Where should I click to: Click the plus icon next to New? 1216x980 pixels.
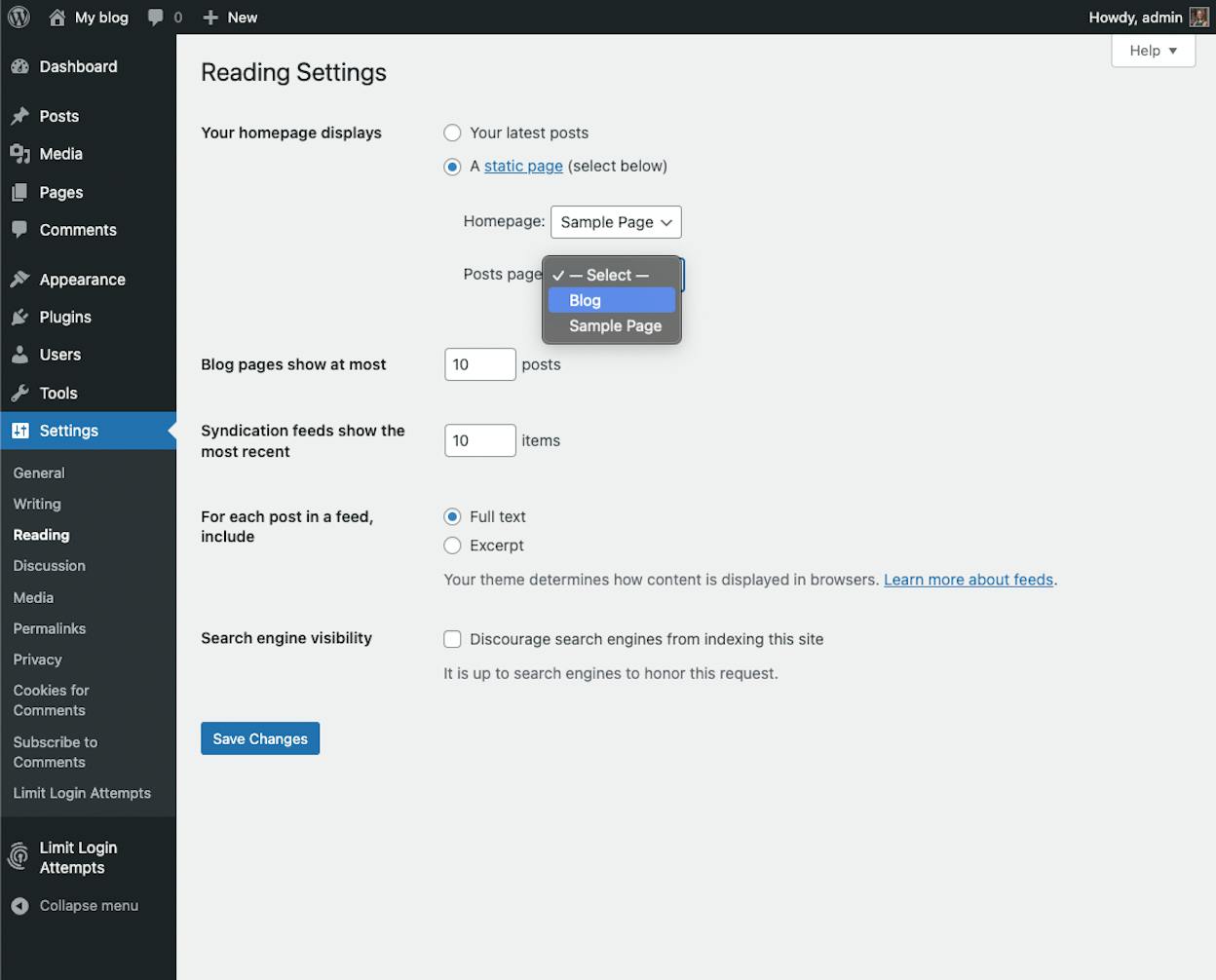(x=210, y=18)
